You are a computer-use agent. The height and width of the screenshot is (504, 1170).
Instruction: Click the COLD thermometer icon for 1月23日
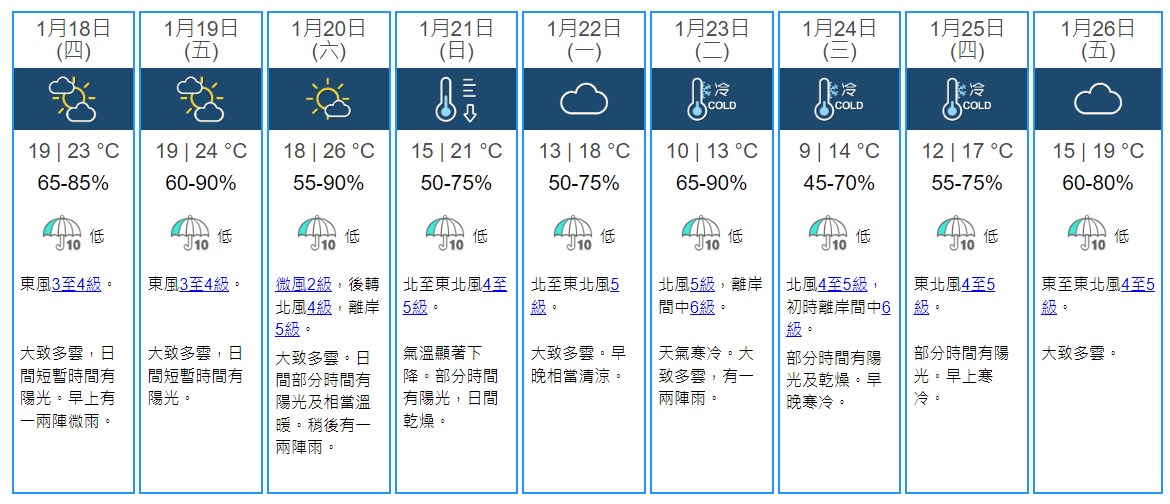tap(712, 99)
